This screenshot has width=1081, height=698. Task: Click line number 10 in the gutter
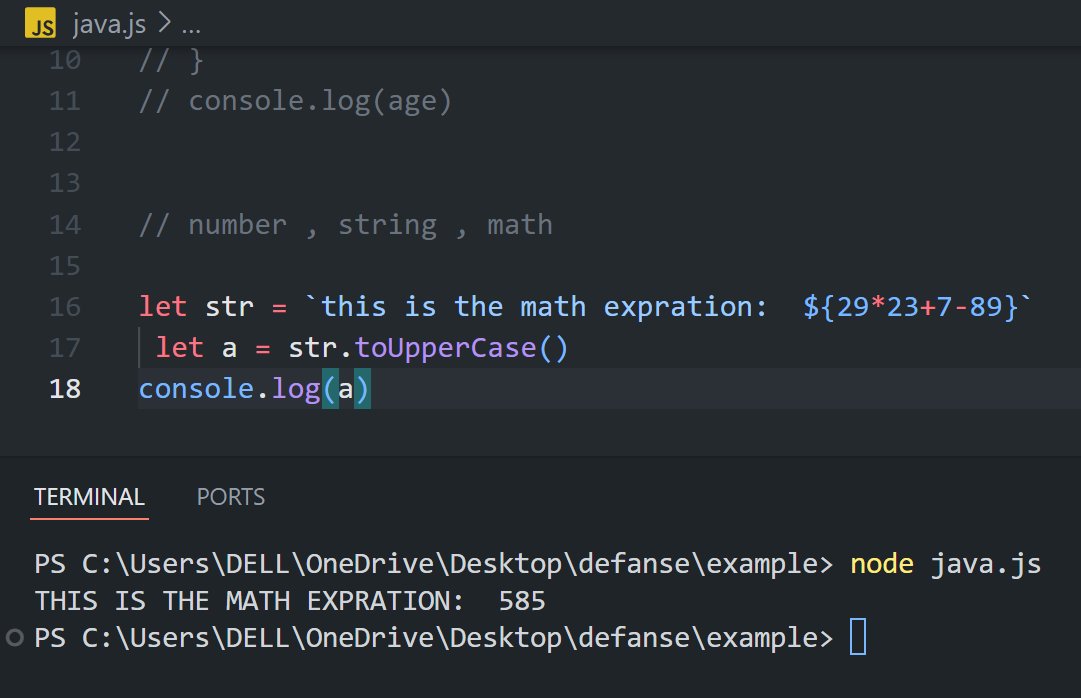tap(65, 61)
